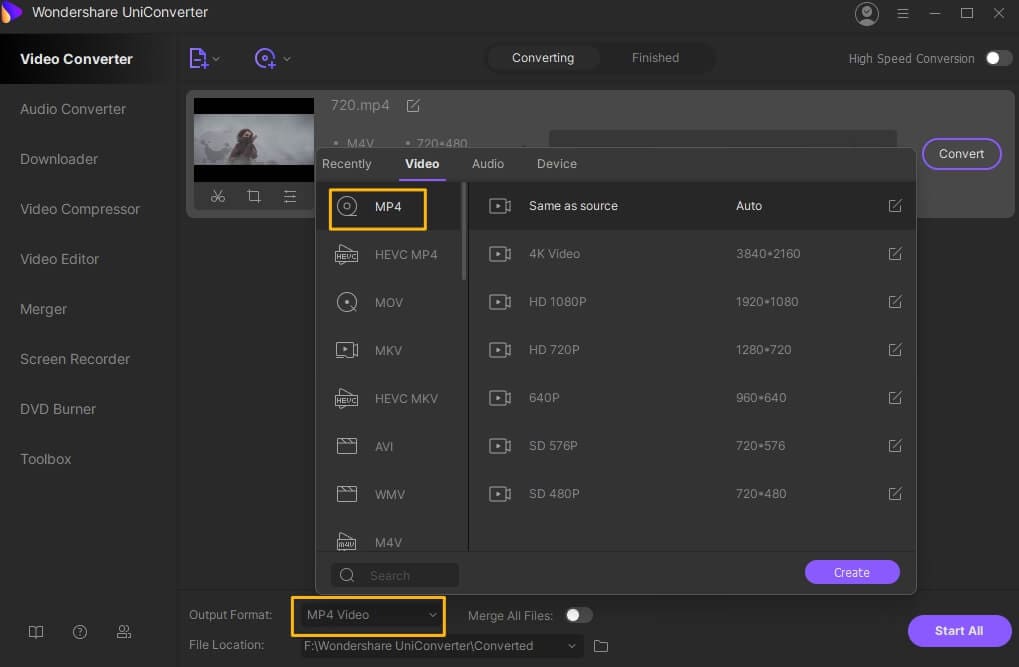
Task: Pick the HEVC MKV format
Action: point(389,399)
